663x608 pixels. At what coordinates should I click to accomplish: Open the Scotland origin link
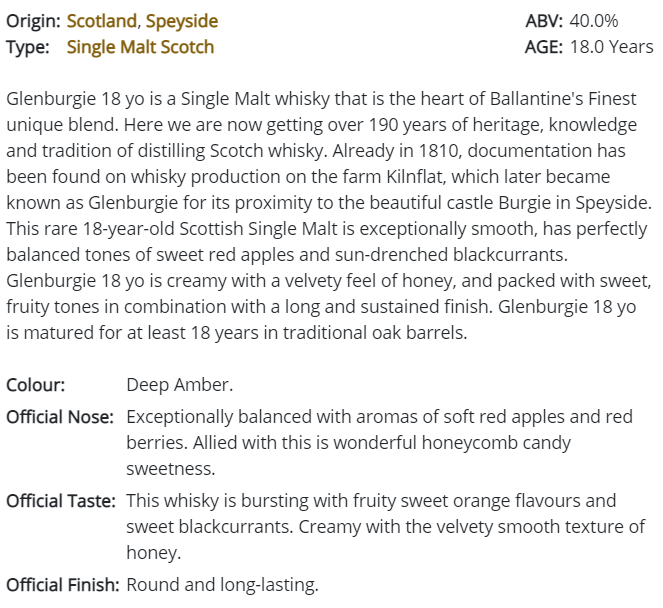pos(101,21)
